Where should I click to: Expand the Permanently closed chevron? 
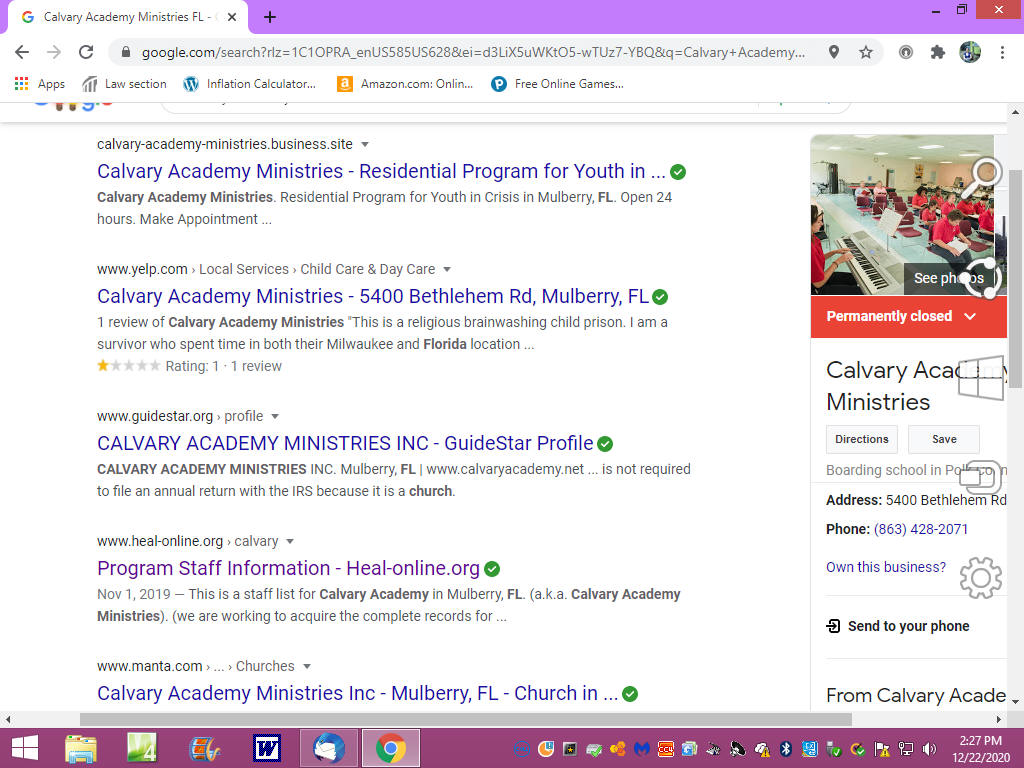point(970,316)
